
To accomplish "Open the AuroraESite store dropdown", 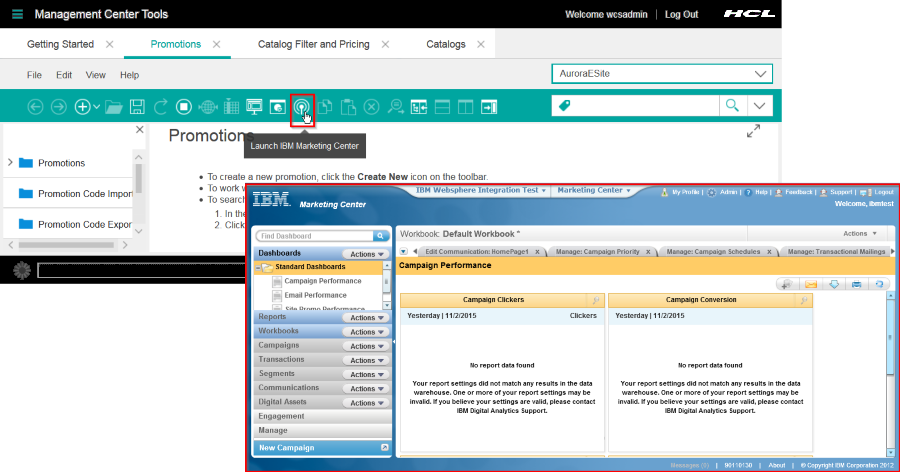I will tap(662, 73).
